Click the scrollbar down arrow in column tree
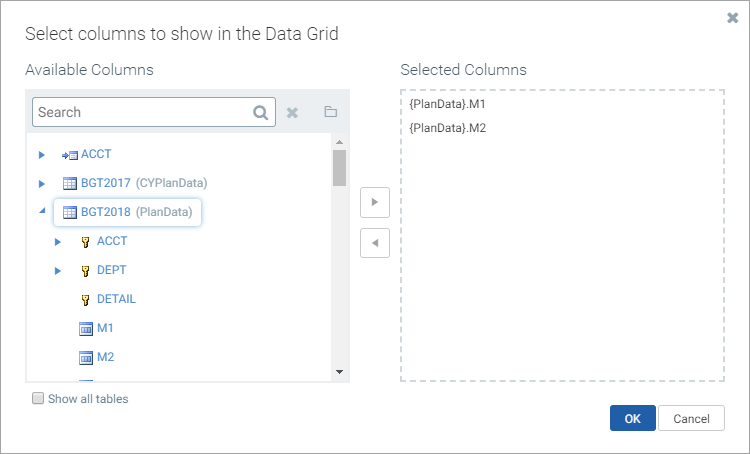750x454 pixels. 340,372
